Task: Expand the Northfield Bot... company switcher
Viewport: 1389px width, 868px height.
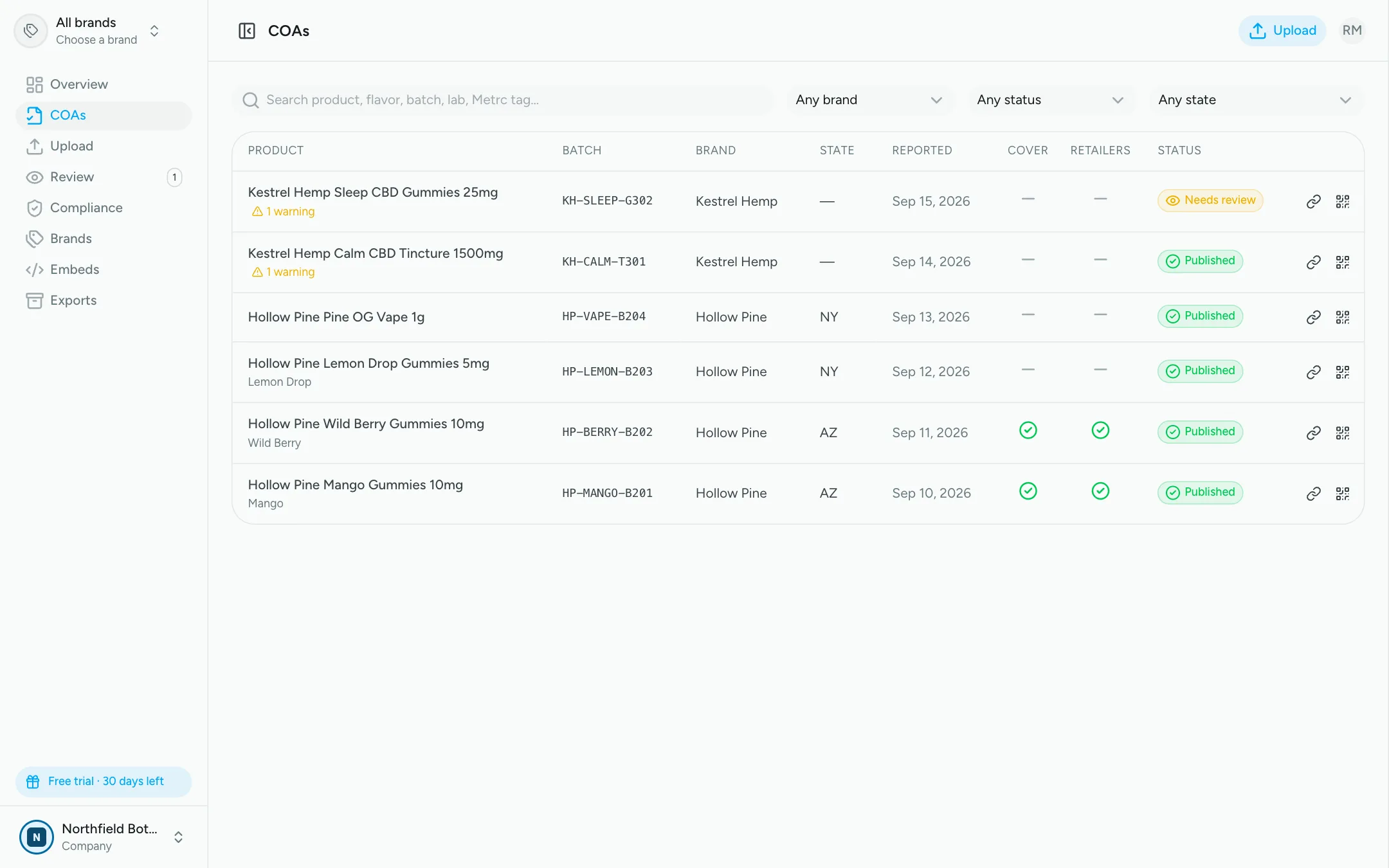Action: tap(103, 837)
